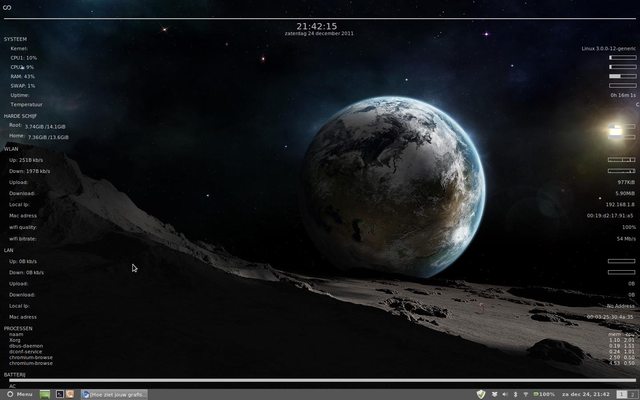Viewport: 640px width, 400px height.
Task: Open the update manager shield icon
Action: (x=481, y=394)
